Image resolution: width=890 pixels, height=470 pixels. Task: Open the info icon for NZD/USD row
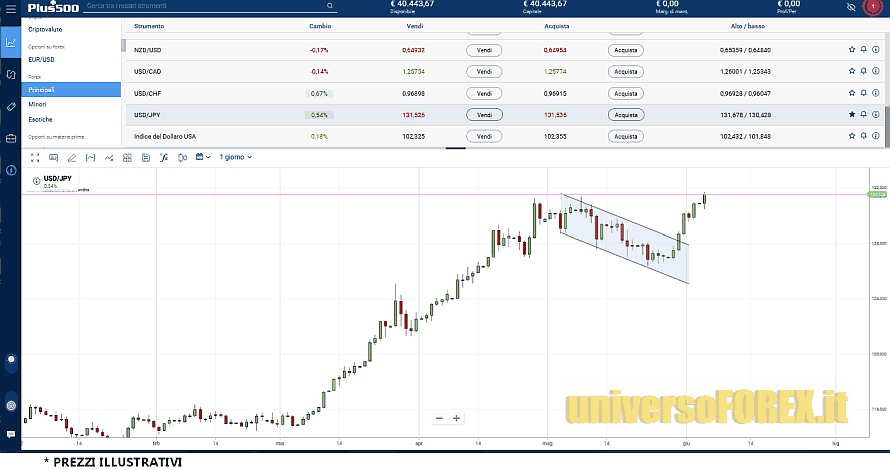(876, 49)
